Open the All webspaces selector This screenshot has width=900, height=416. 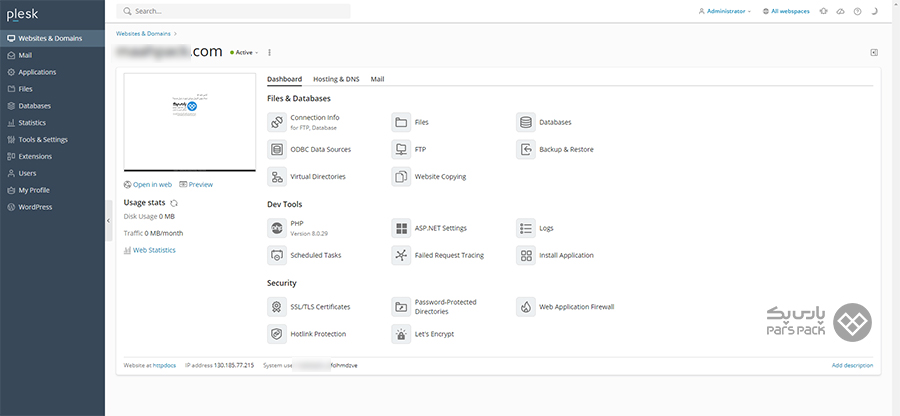click(x=786, y=11)
